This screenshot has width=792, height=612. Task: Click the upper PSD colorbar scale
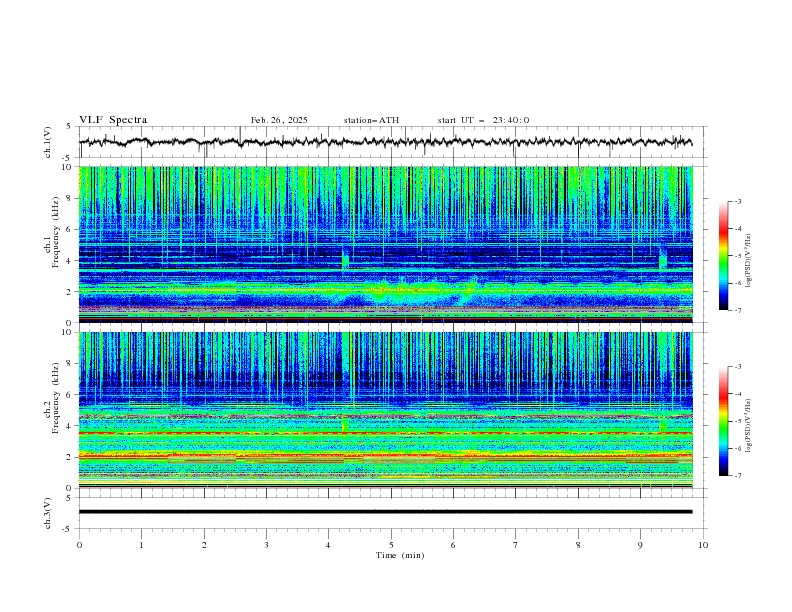pos(723,256)
